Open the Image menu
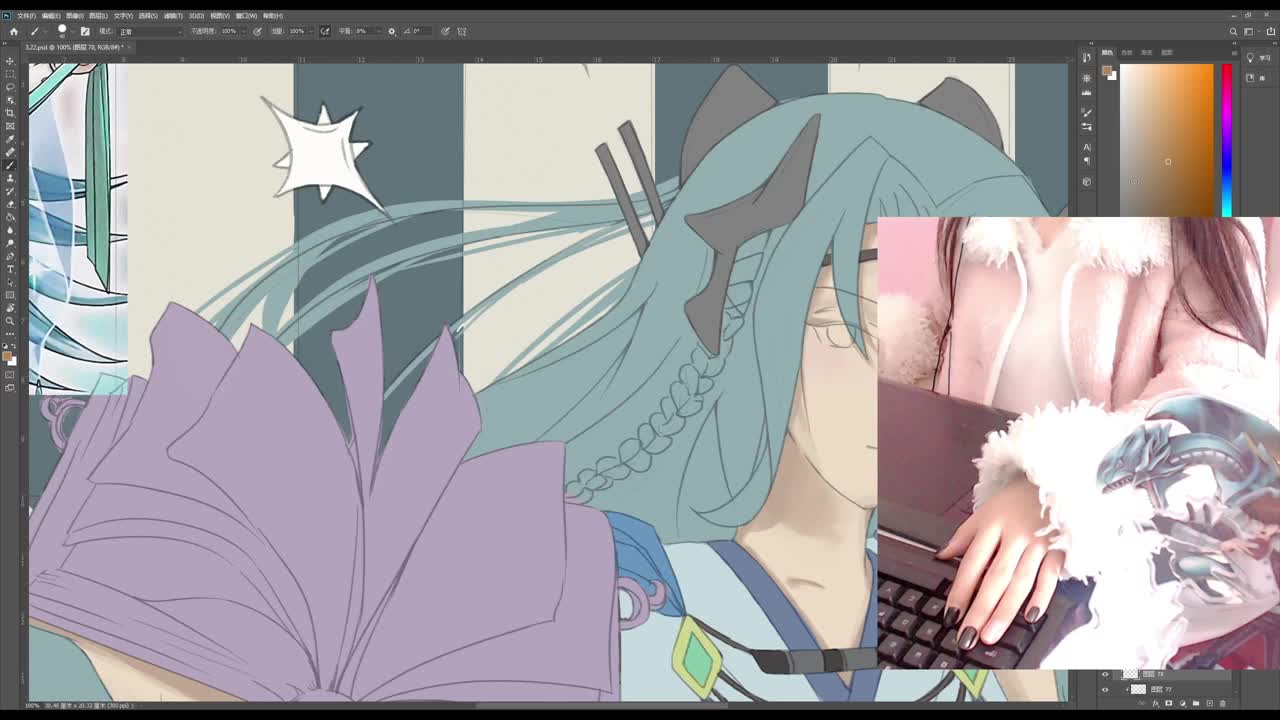Viewport: 1280px width, 720px height. click(74, 16)
